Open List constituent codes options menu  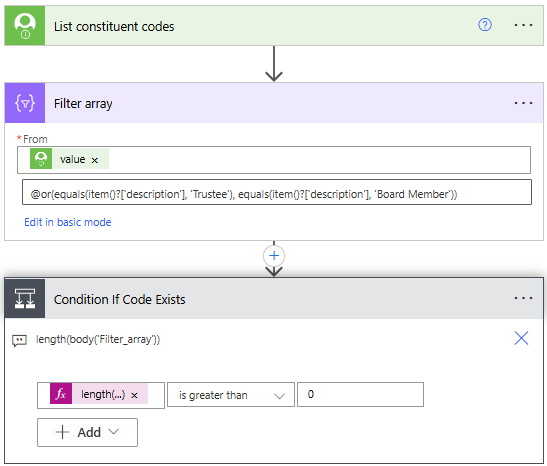pos(523,25)
